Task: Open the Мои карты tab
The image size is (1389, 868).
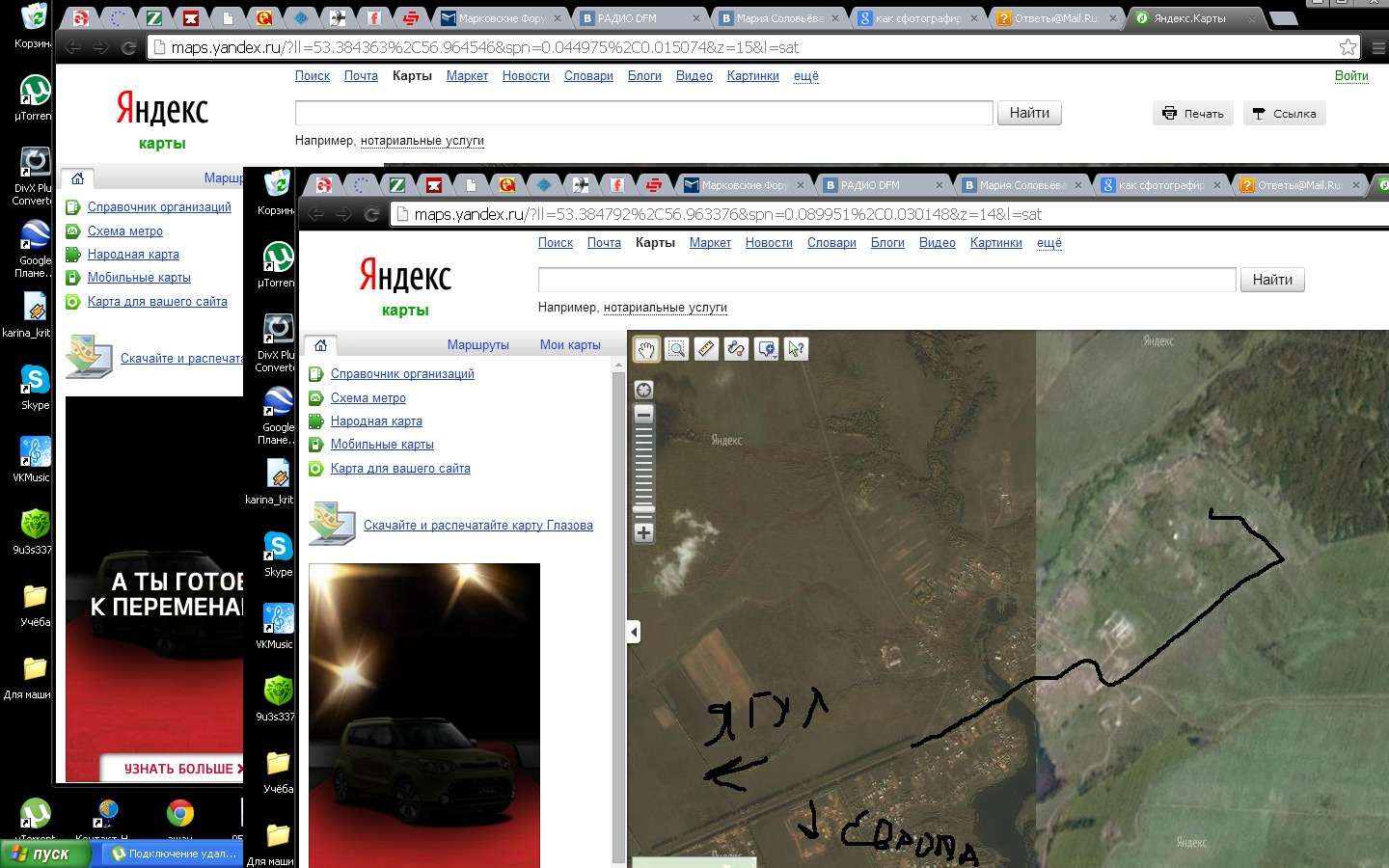Action: [570, 345]
